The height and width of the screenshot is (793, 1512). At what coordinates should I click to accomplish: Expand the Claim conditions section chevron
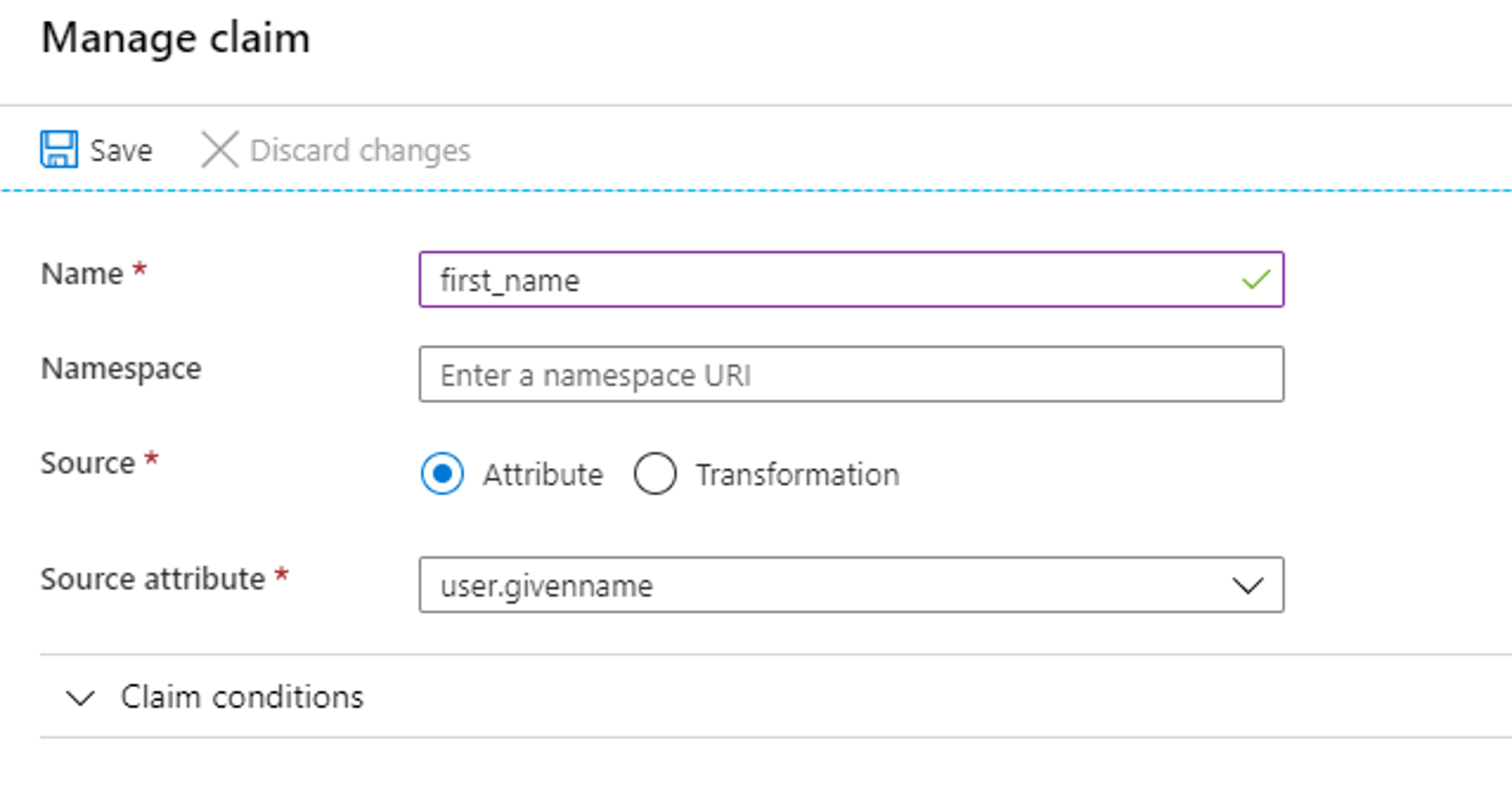click(80, 698)
